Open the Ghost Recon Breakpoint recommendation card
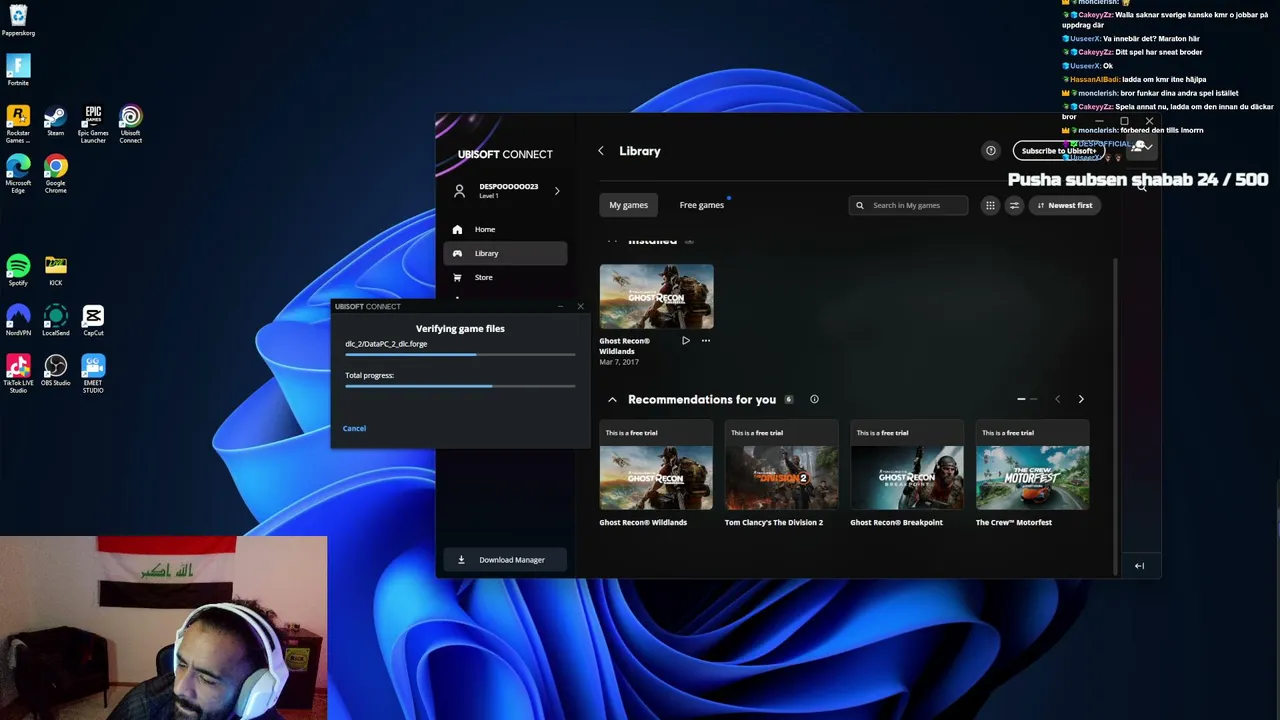Viewport: 1280px width, 720px height. 907,473
